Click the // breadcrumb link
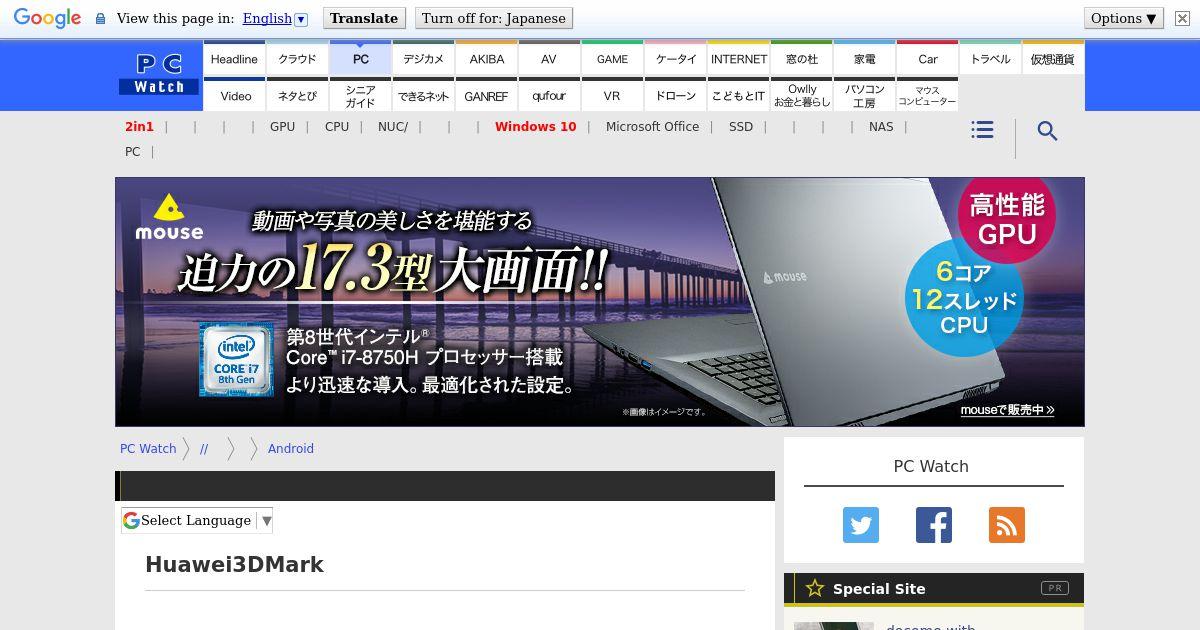Image resolution: width=1200 pixels, height=630 pixels. (204, 449)
